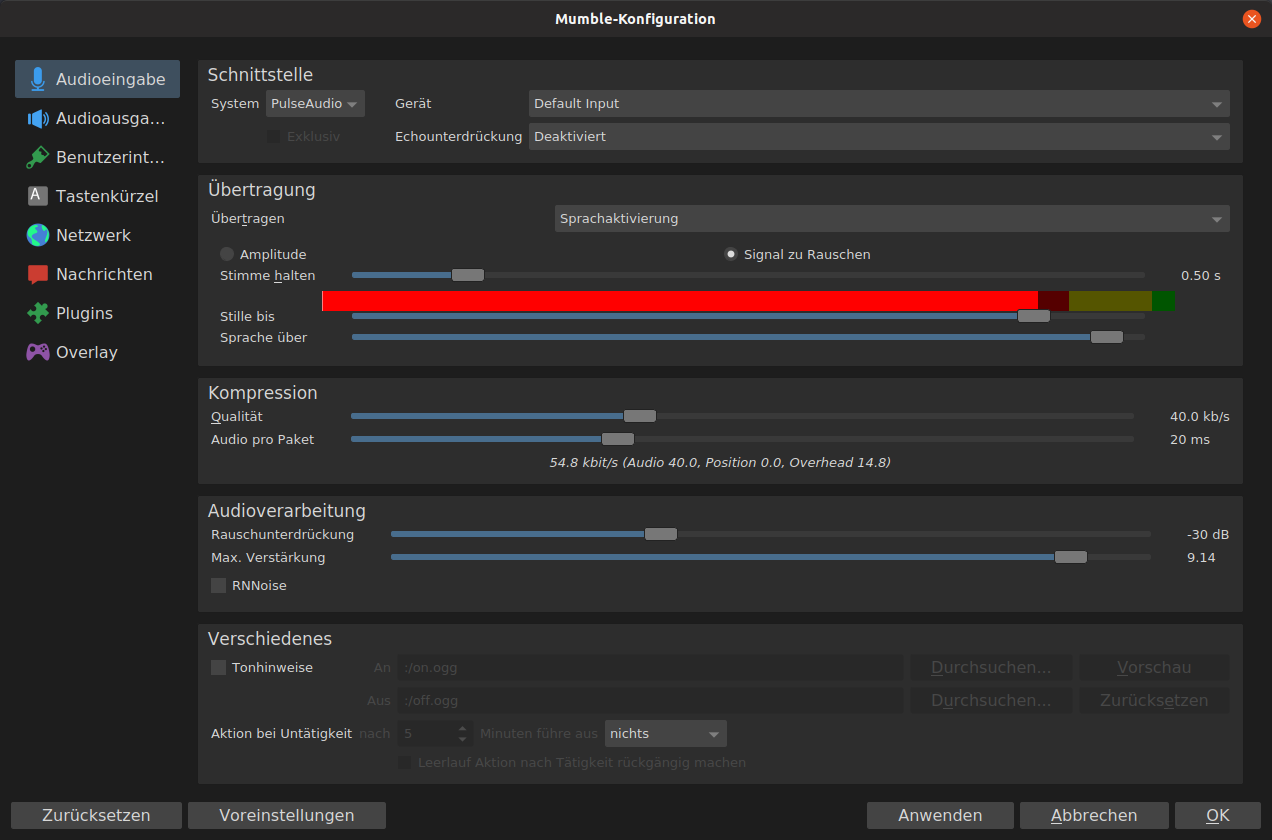This screenshot has width=1272, height=840.
Task: Select the Plugins puzzle piece icon
Action: [38, 313]
